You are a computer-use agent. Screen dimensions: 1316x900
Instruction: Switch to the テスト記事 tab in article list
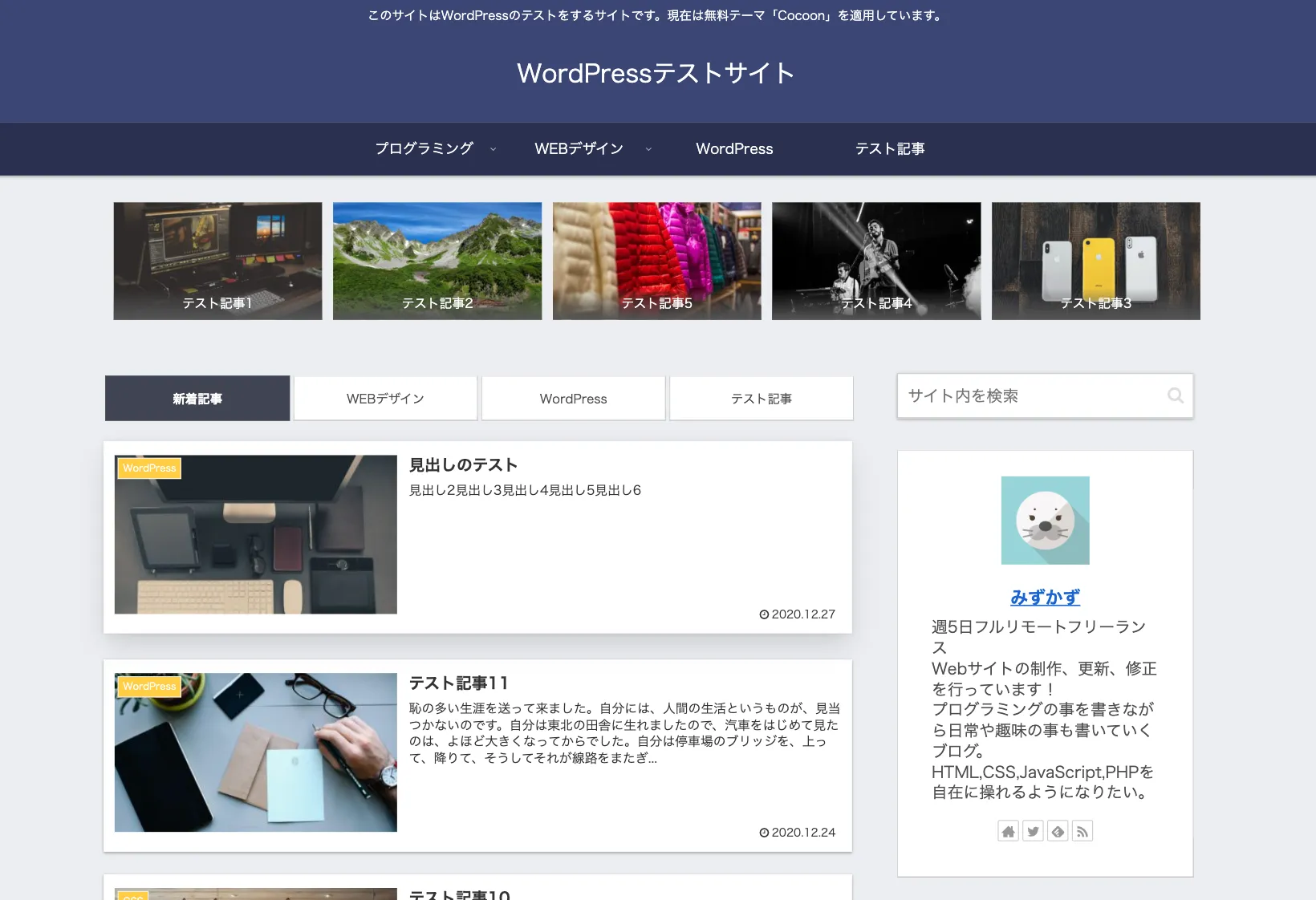(x=761, y=399)
